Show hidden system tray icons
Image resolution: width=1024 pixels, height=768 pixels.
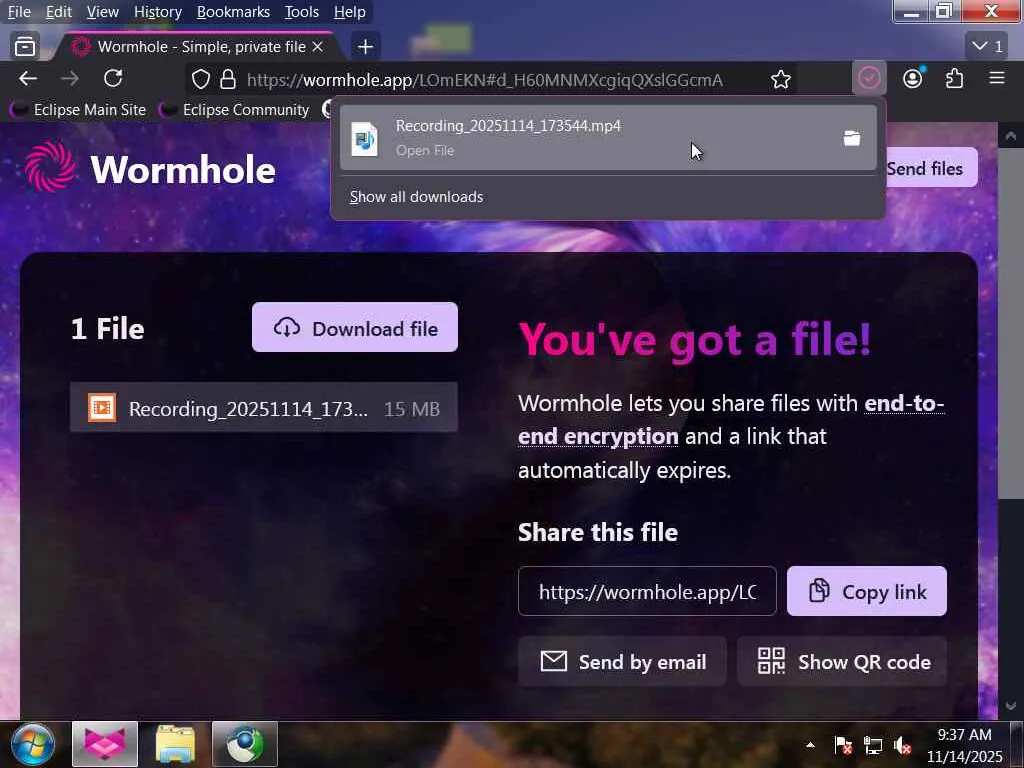810,744
